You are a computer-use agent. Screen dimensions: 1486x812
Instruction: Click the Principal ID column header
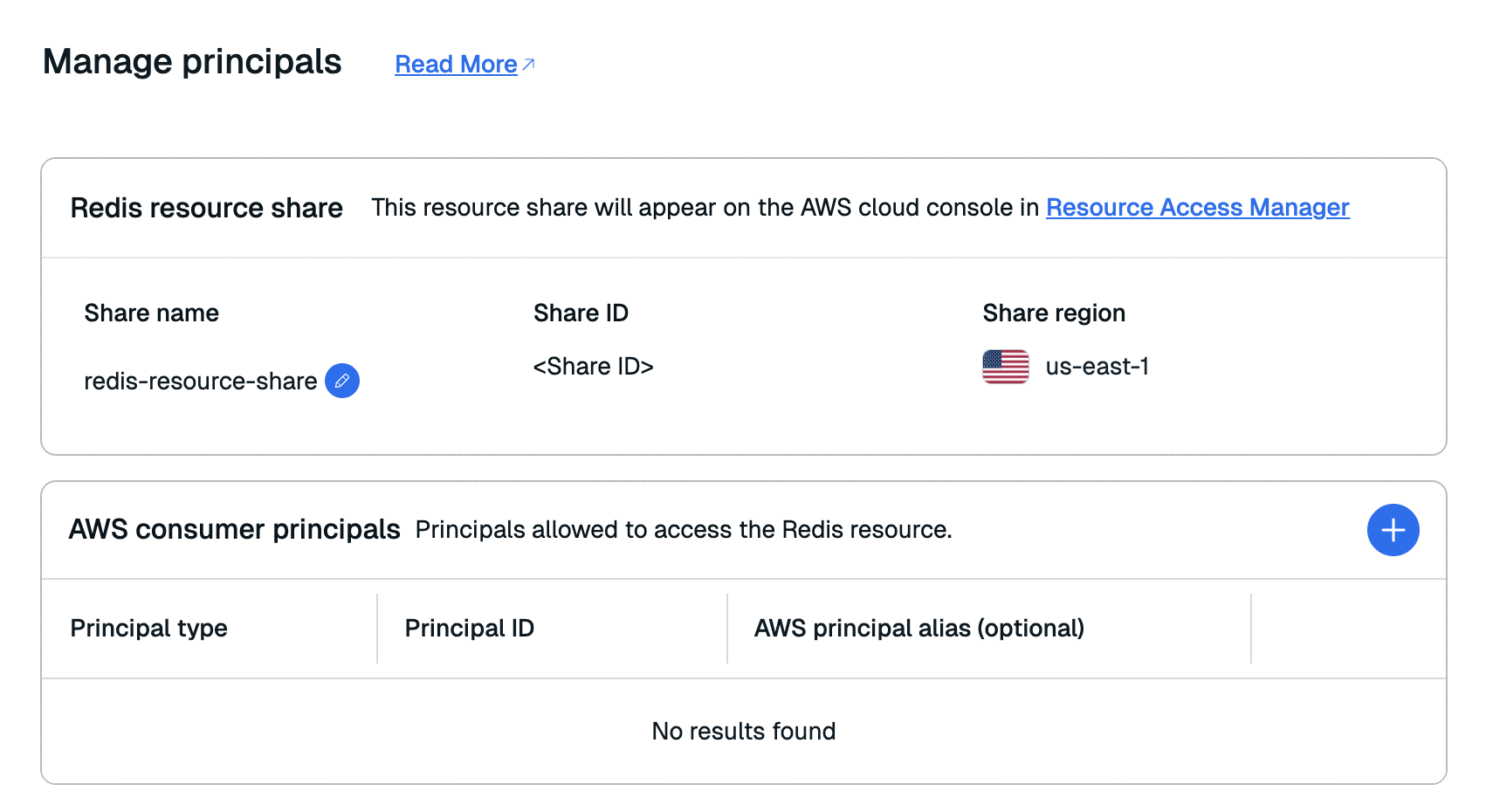pos(470,629)
